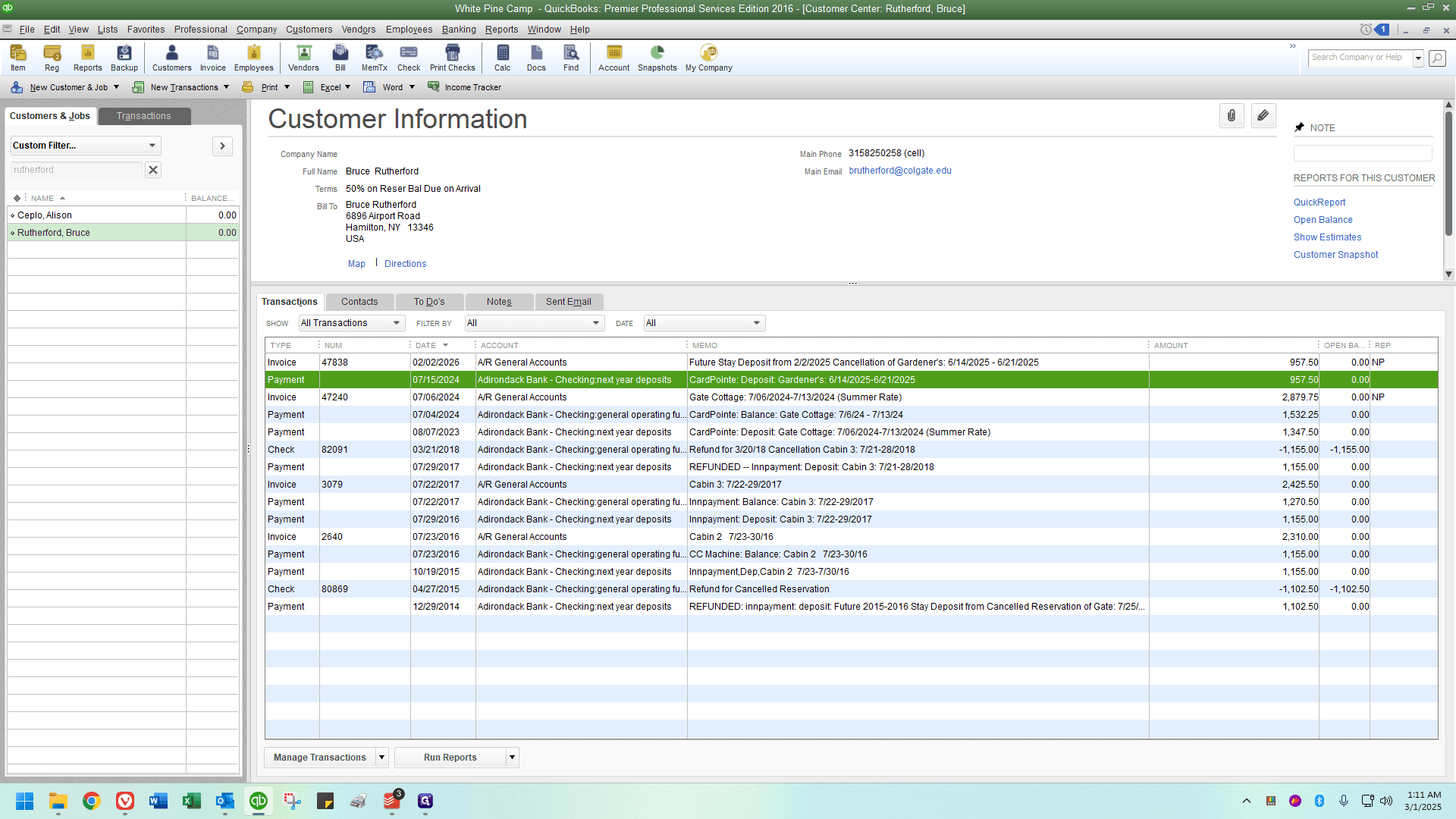Viewport: 1456px width, 819px height.
Task: Open the Filter By dropdown
Action: coord(535,323)
